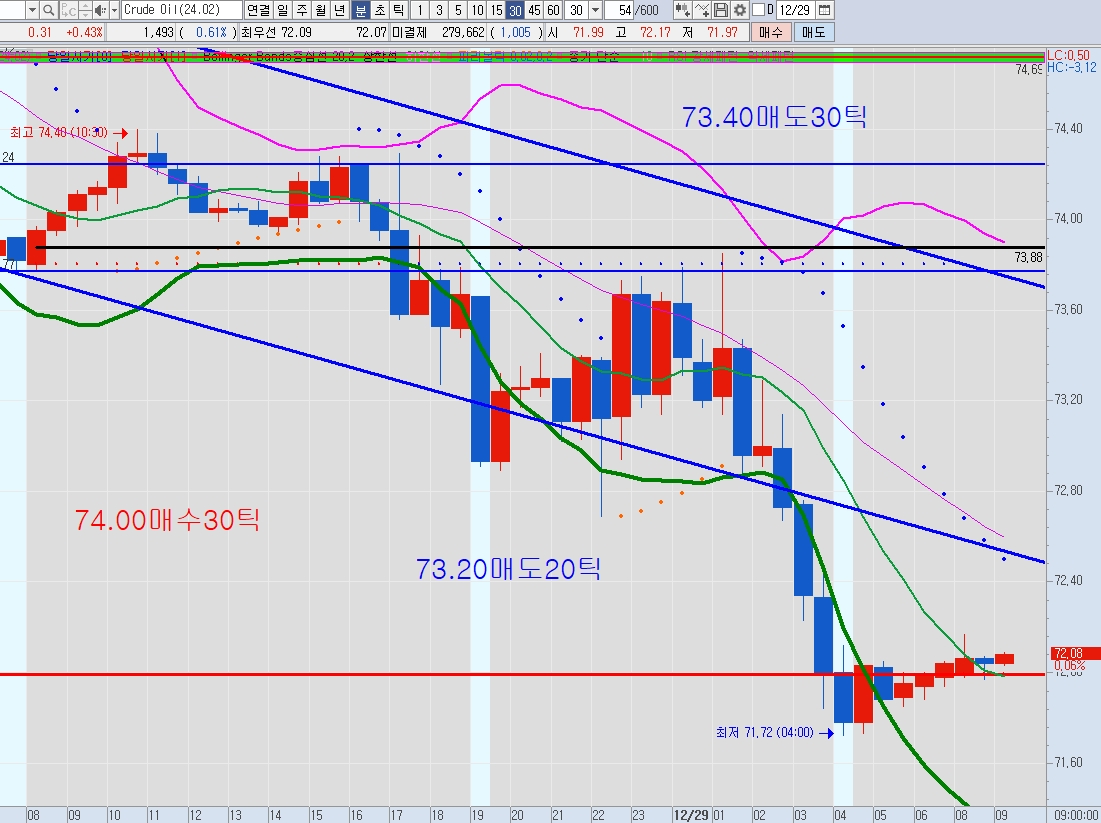Select the 60 minute interval tab

[x=552, y=10]
